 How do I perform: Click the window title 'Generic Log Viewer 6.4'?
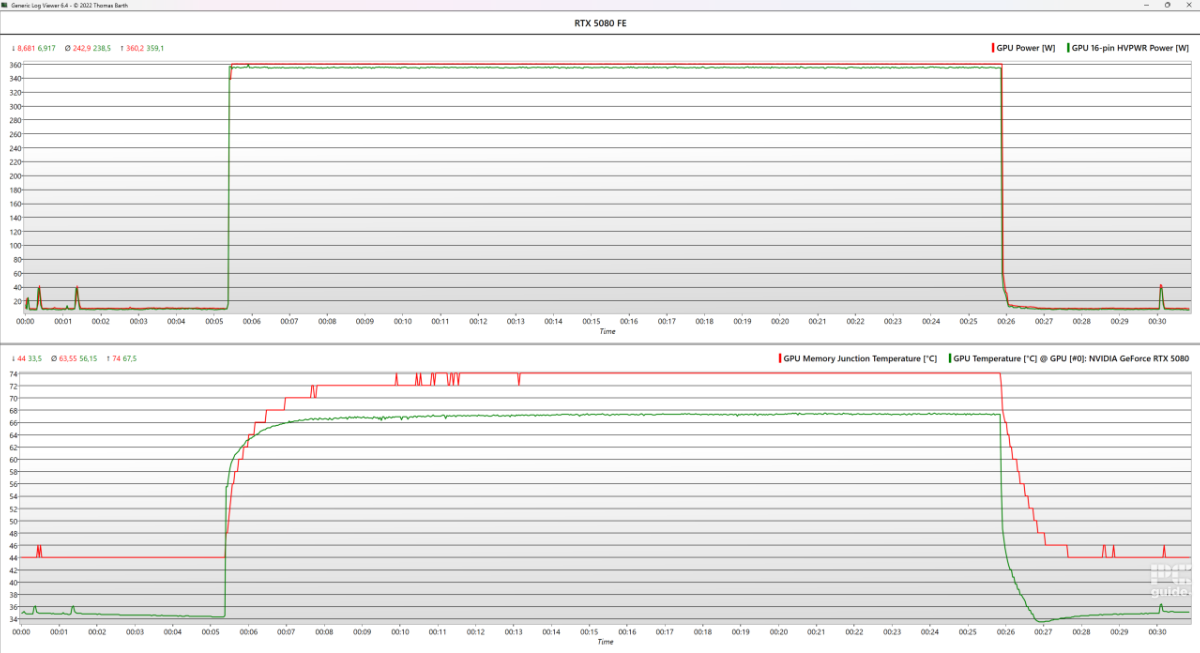pyautogui.click(x=42, y=5)
